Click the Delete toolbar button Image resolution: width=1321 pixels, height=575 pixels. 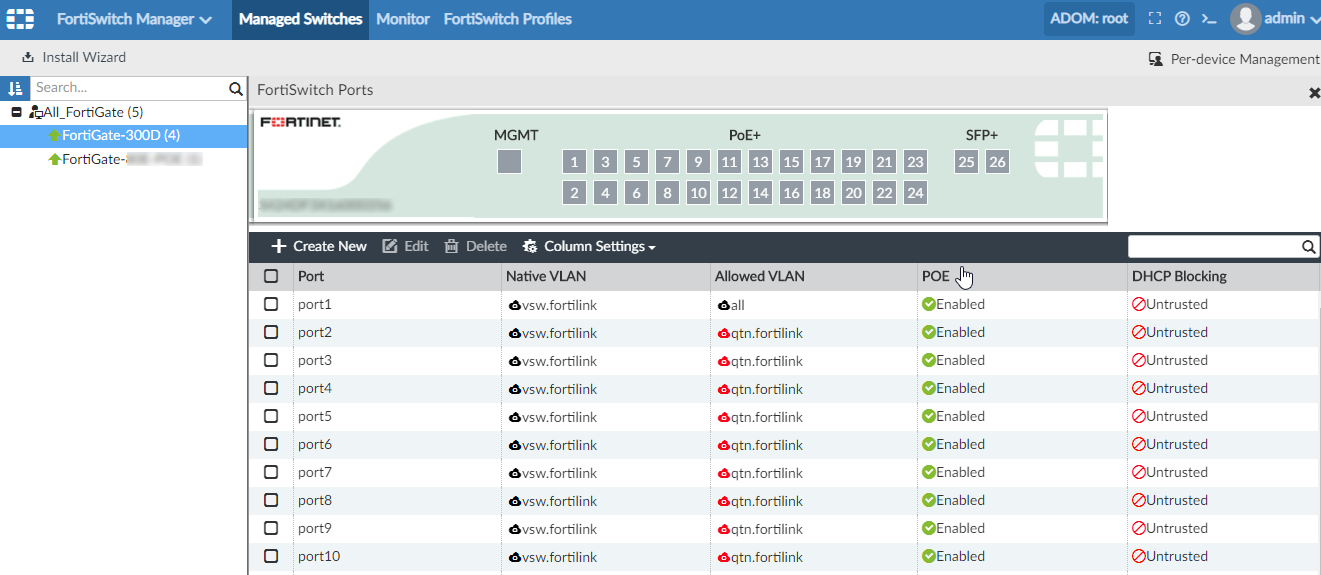475,246
